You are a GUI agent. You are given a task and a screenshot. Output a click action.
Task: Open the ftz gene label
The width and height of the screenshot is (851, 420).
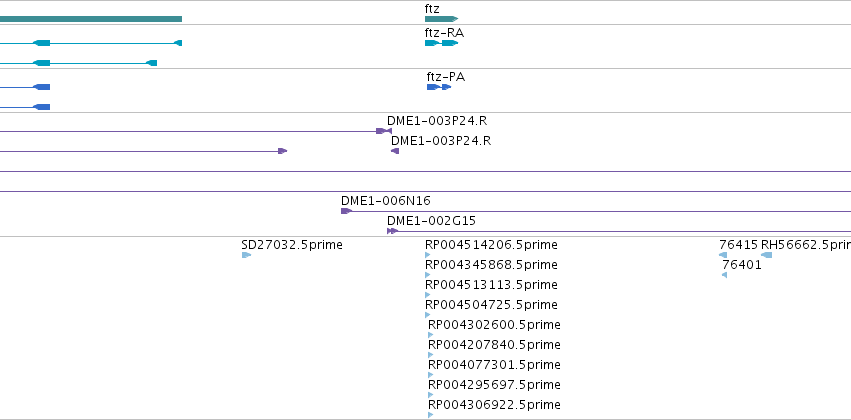(432, 9)
